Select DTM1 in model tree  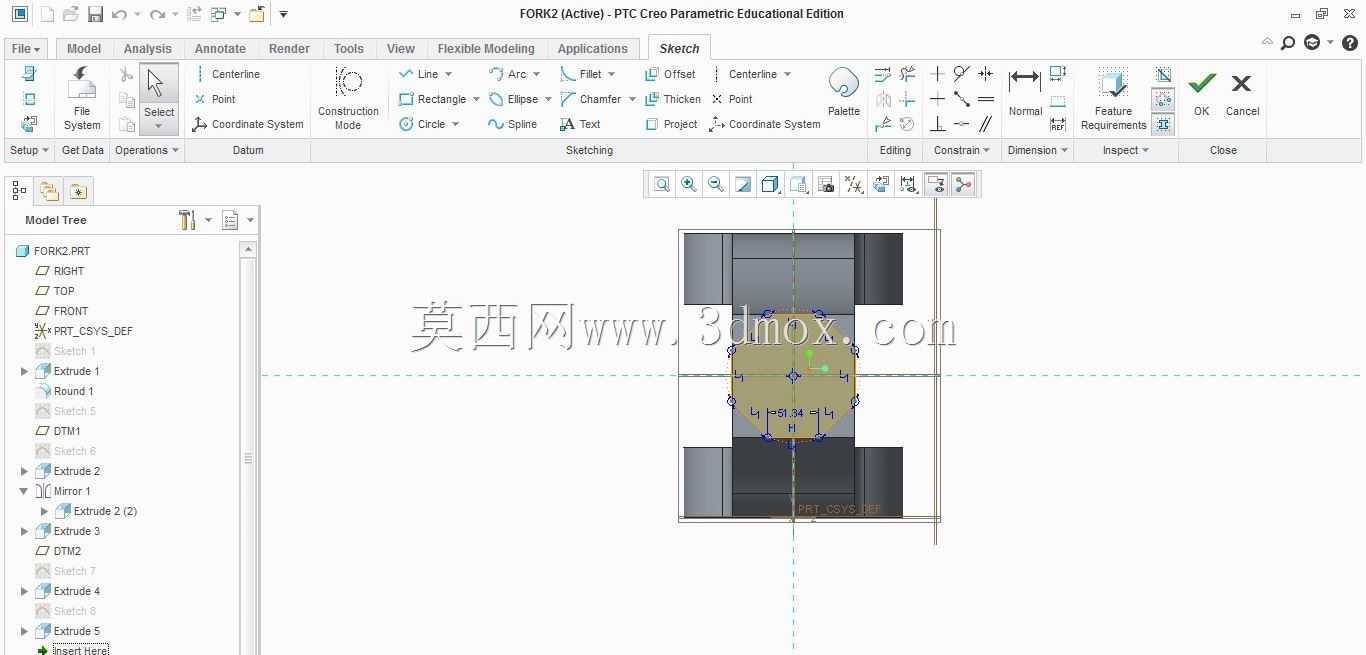pos(67,431)
